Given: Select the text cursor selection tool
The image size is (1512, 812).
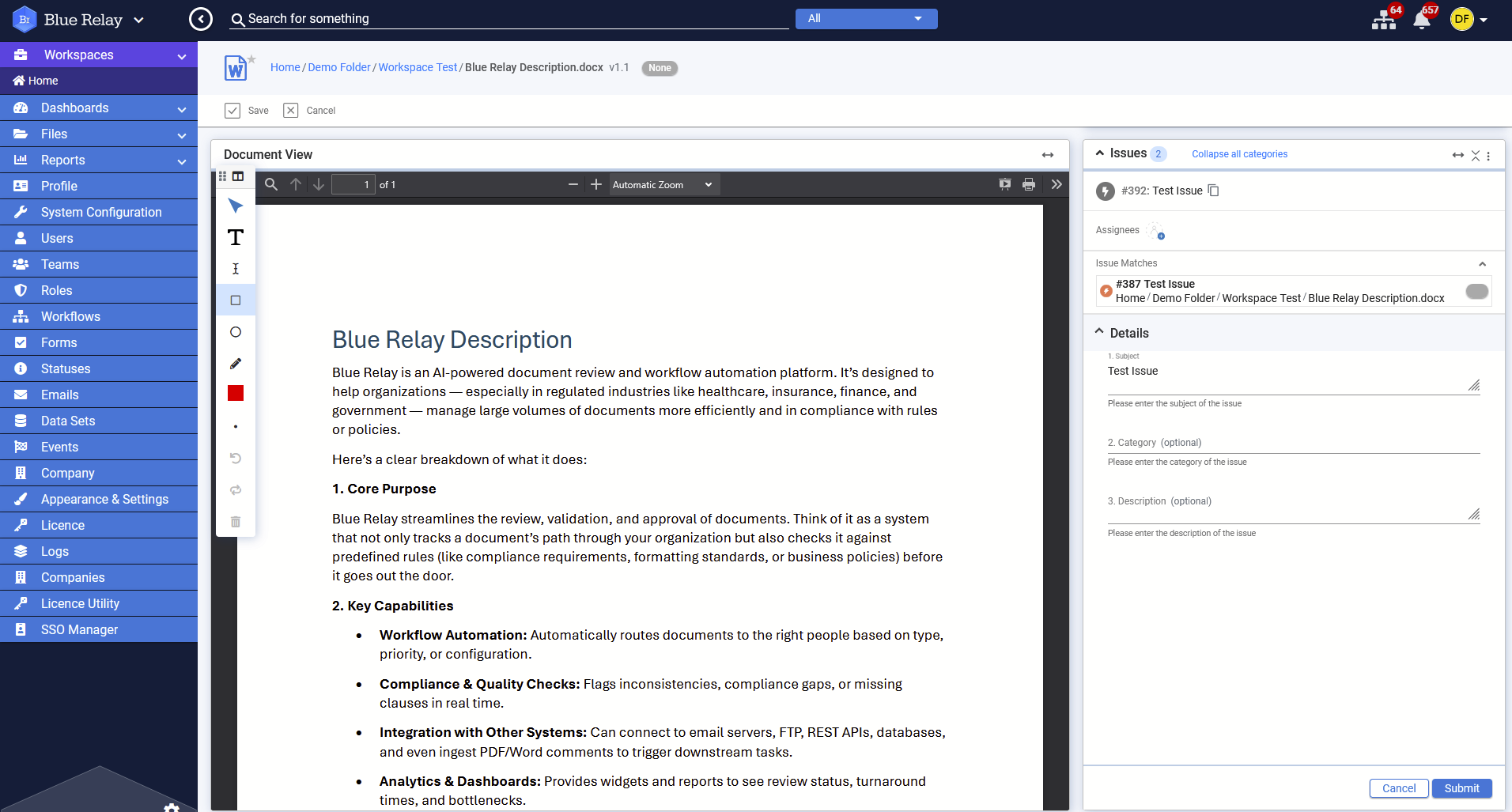Looking at the screenshot, I should coord(236,269).
